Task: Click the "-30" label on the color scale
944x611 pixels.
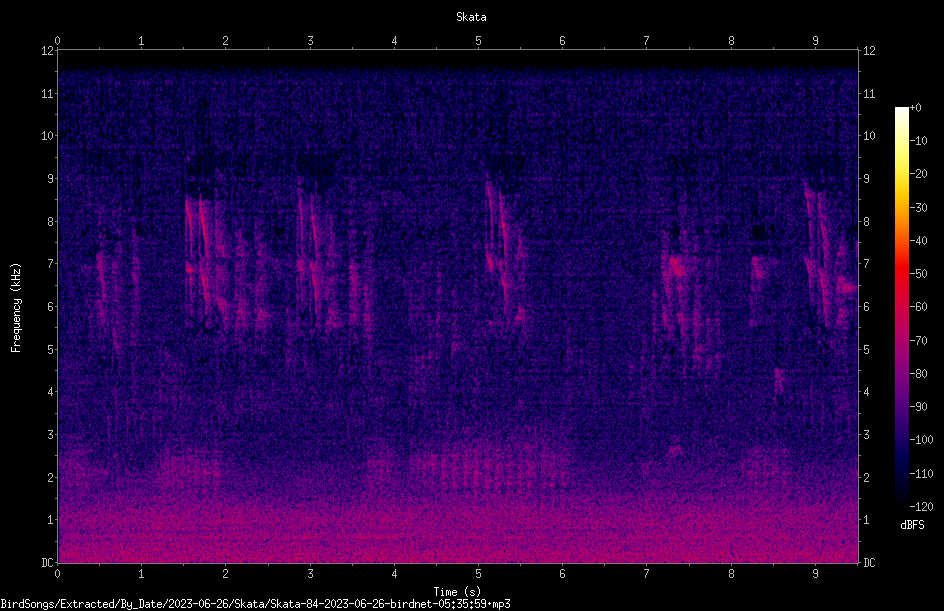Action: (919, 208)
